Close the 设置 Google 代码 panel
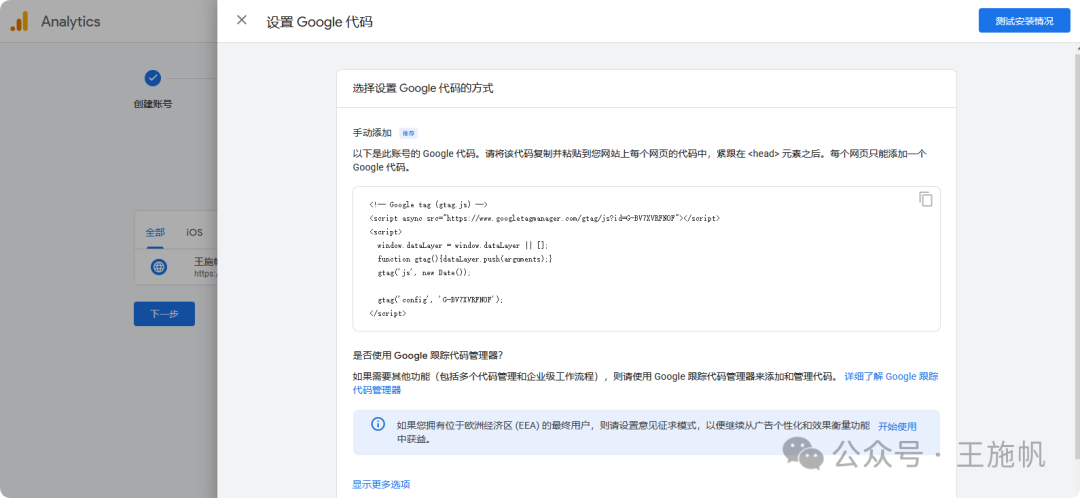Screen dimensions: 1080x498 pyautogui.click(x=242, y=20)
